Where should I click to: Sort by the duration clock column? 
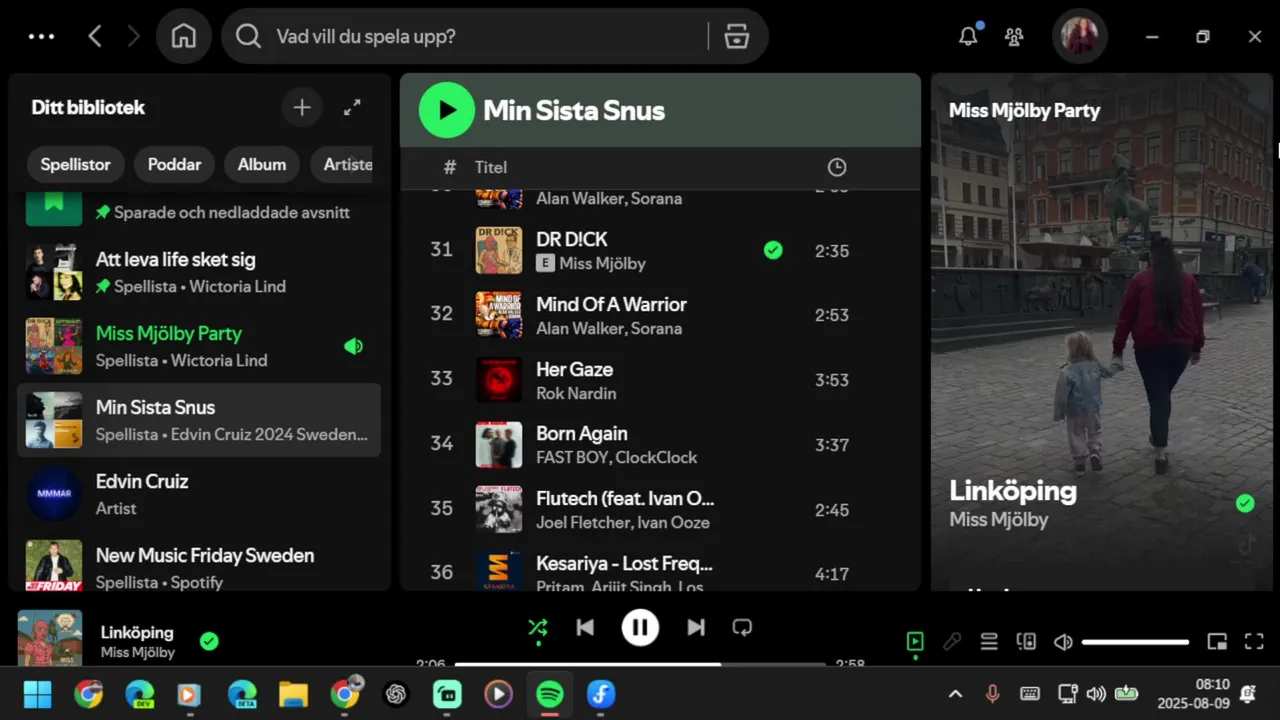[837, 167]
